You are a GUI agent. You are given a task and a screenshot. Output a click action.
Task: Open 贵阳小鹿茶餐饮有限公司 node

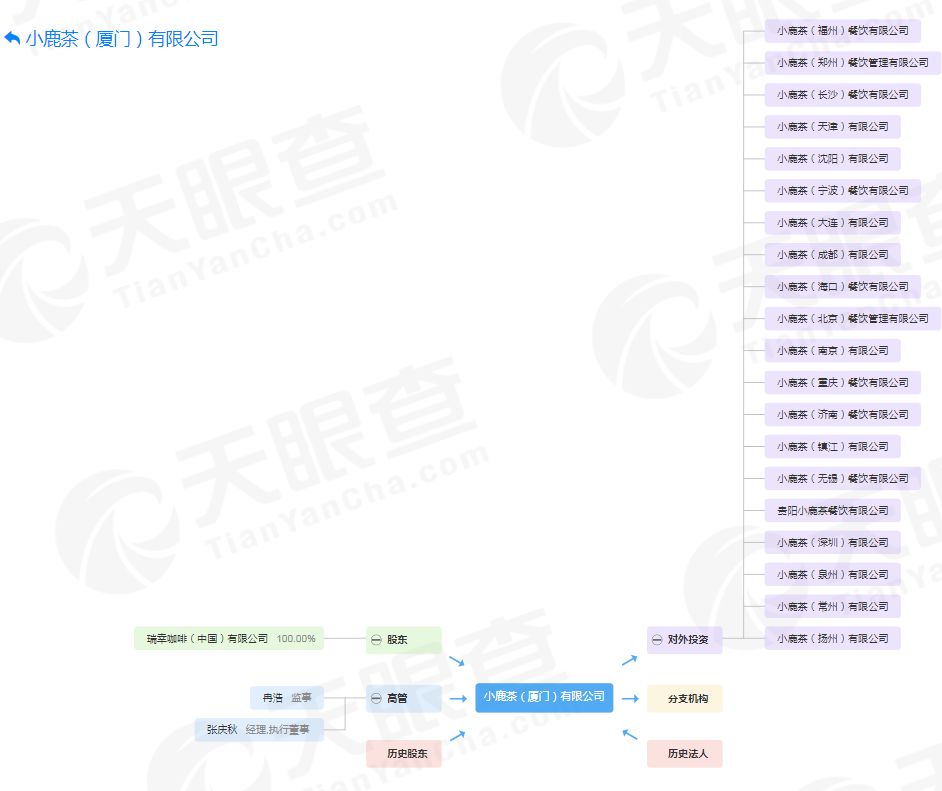833,511
